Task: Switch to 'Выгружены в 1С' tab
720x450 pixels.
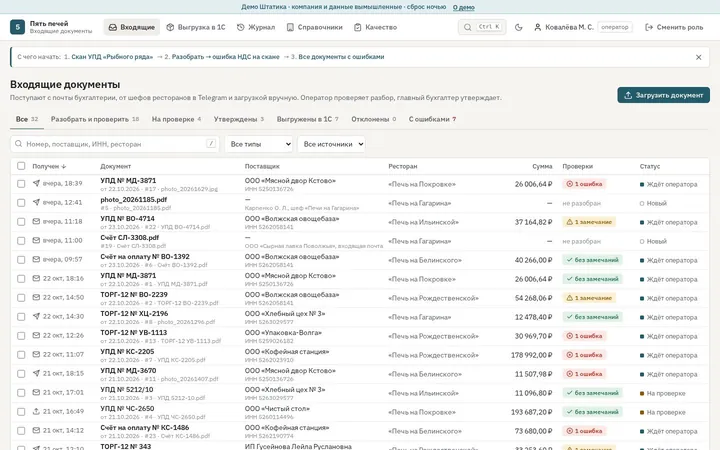Action: (307, 119)
